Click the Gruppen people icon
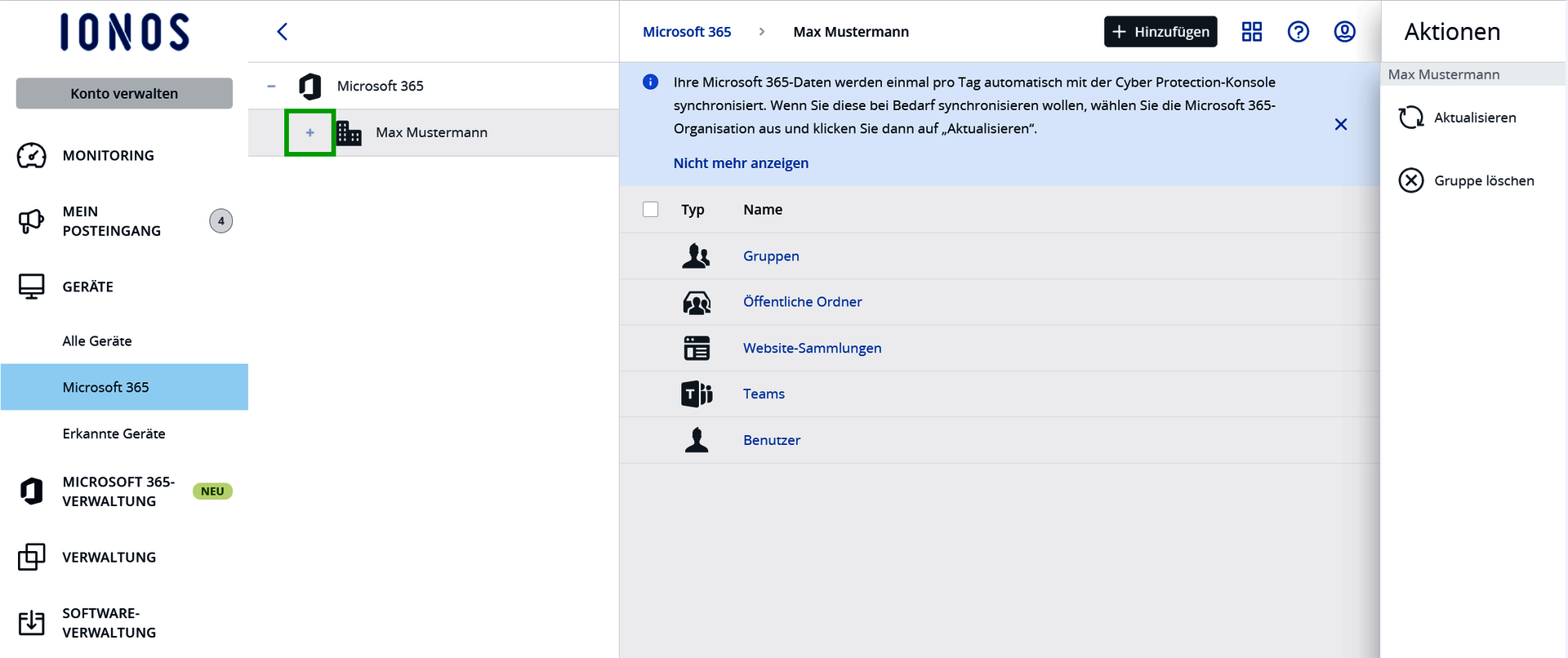 (697, 256)
